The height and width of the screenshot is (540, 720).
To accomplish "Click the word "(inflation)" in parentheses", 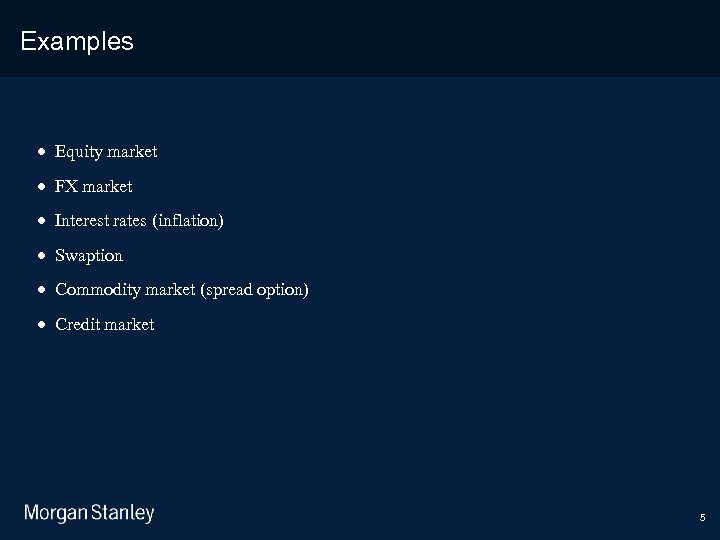I will coord(188,220).
